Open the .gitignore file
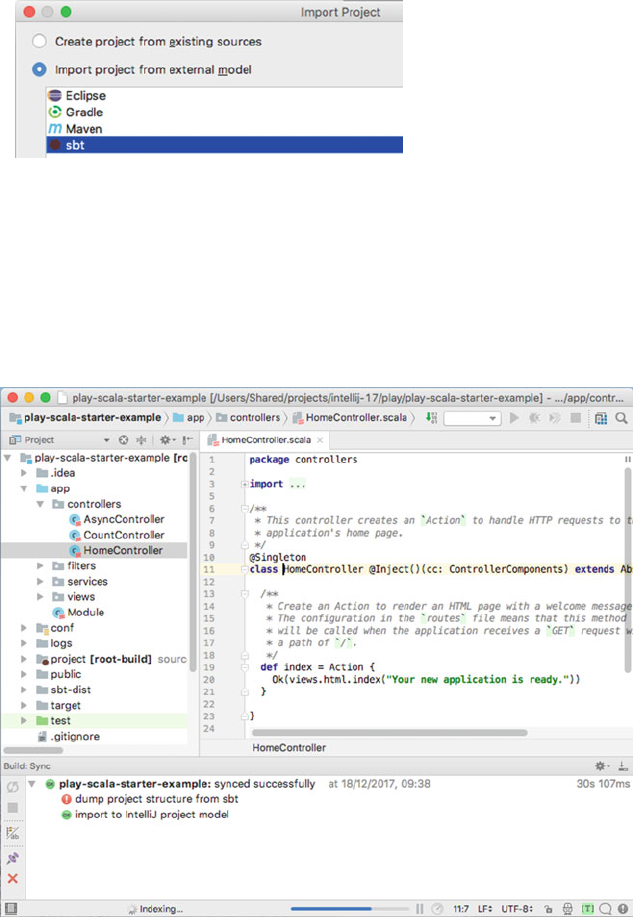This screenshot has width=633, height=917. point(68,736)
